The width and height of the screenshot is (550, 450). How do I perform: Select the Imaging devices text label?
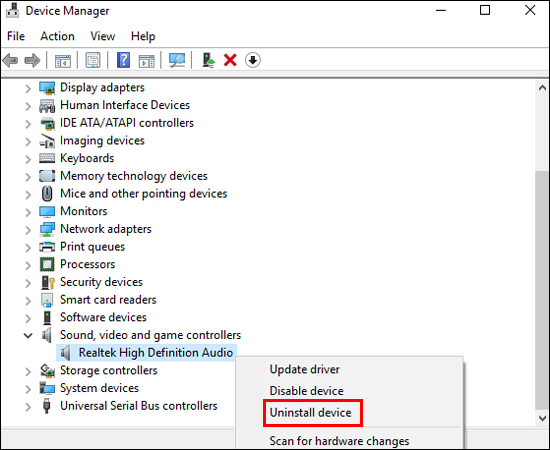(102, 141)
